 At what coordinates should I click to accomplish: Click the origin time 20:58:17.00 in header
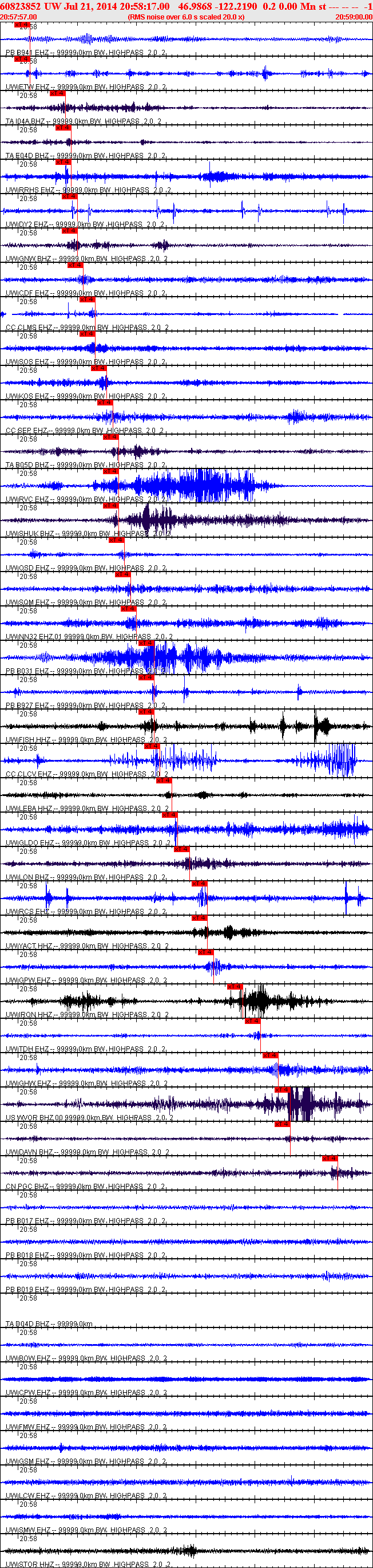pyautogui.click(x=145, y=6)
